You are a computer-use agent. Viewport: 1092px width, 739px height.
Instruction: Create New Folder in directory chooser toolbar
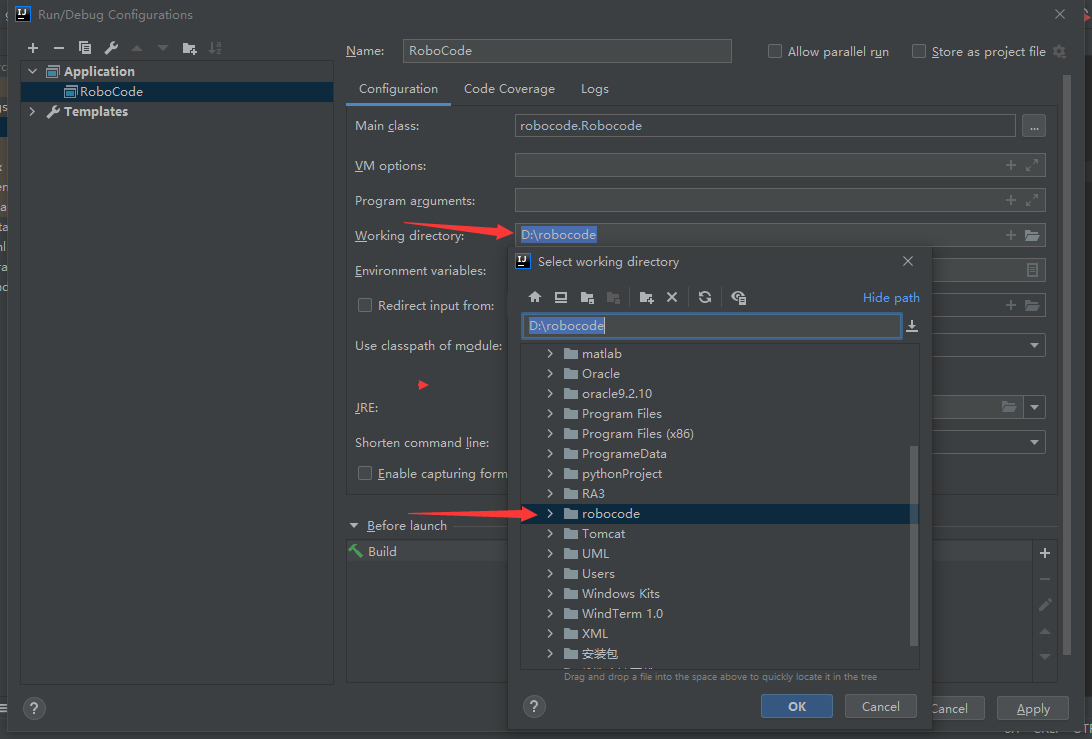click(x=646, y=297)
